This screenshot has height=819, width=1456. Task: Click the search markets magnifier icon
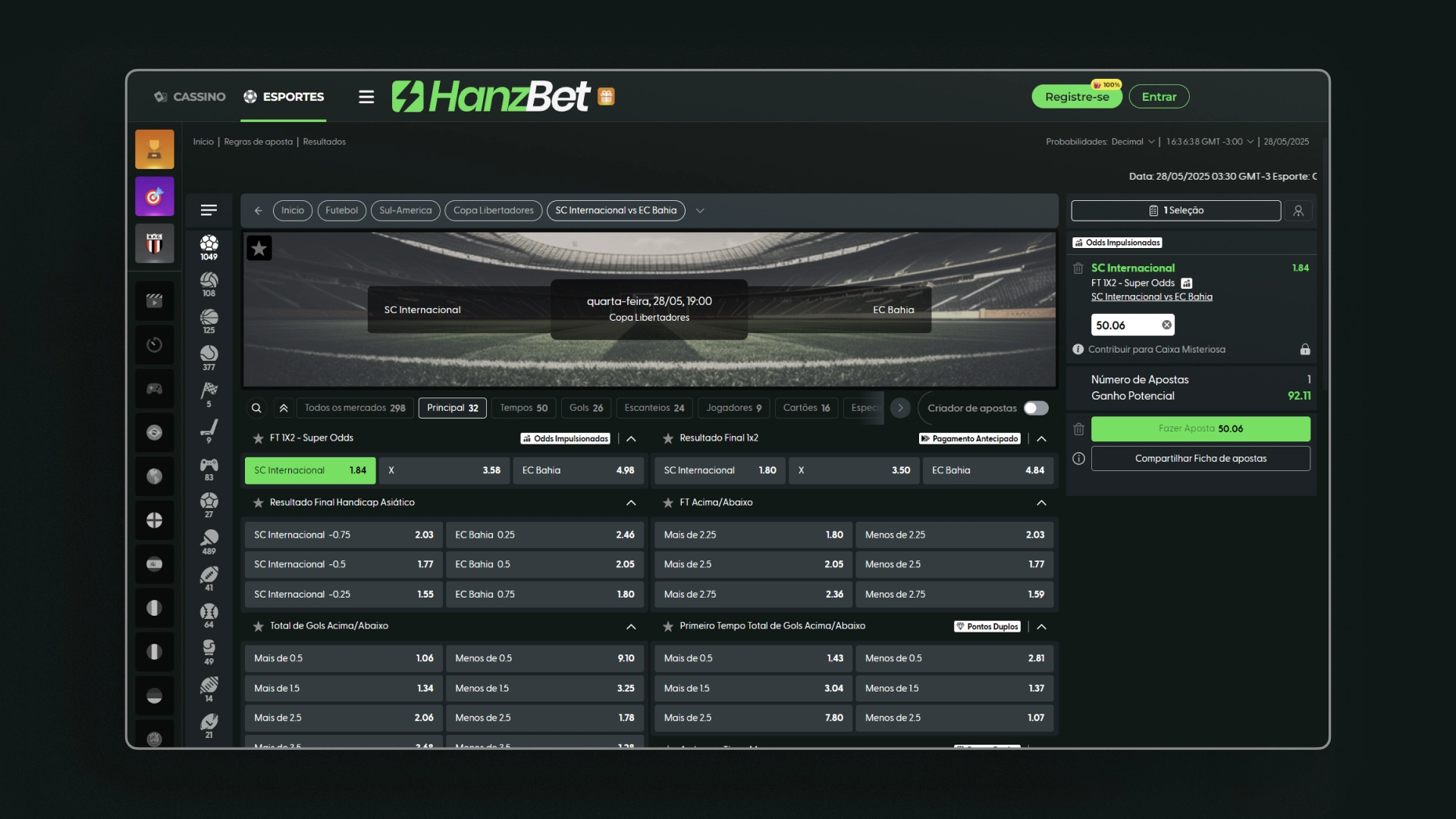[x=256, y=408]
